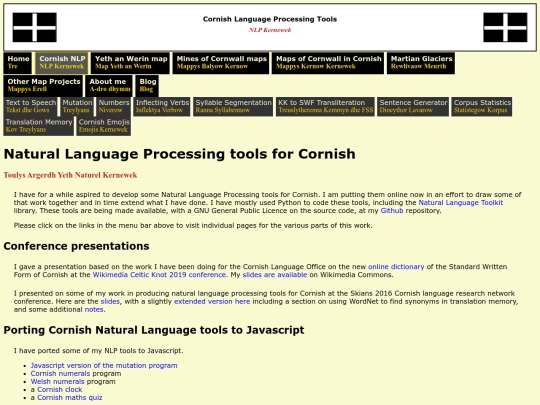Click 'I have ported some of my NLP tools' text
The width and height of the screenshot is (540, 405).
[98, 351]
